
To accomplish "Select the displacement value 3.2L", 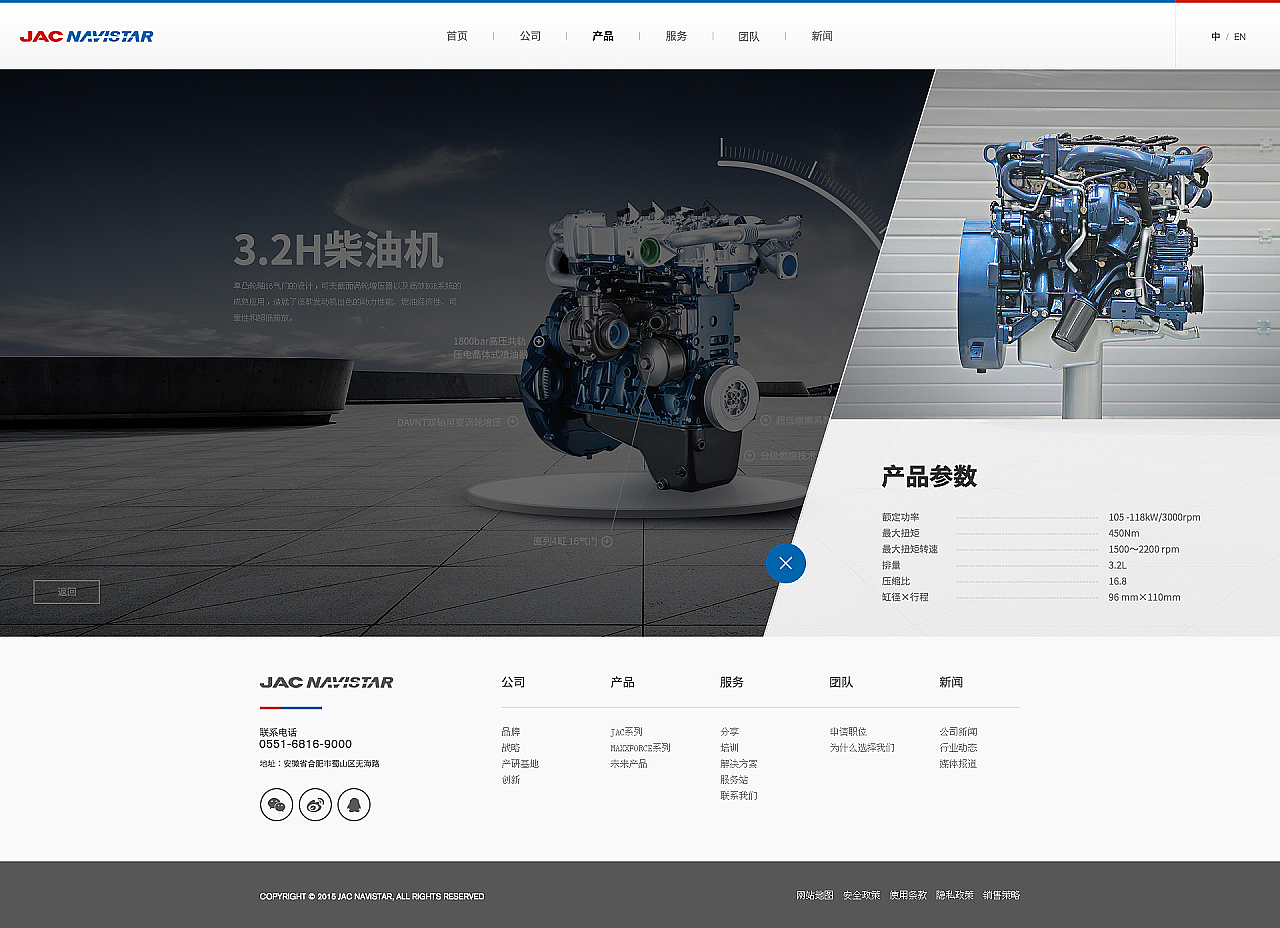I will (1117, 565).
